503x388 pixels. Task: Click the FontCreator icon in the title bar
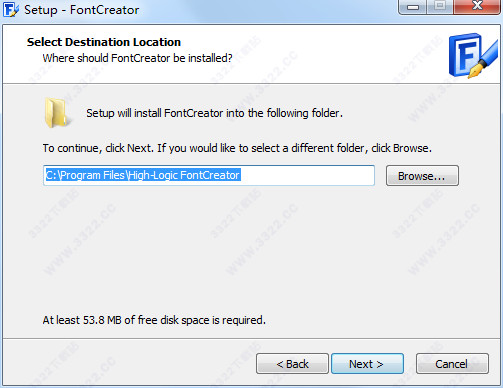11,9
